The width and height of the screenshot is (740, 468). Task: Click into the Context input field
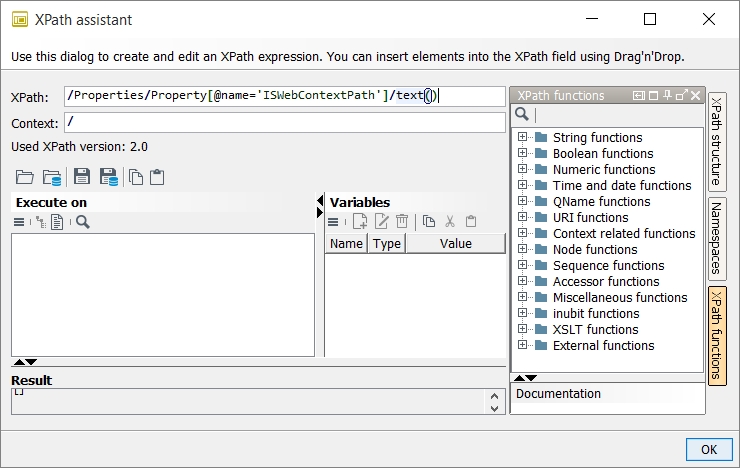[x=284, y=122]
